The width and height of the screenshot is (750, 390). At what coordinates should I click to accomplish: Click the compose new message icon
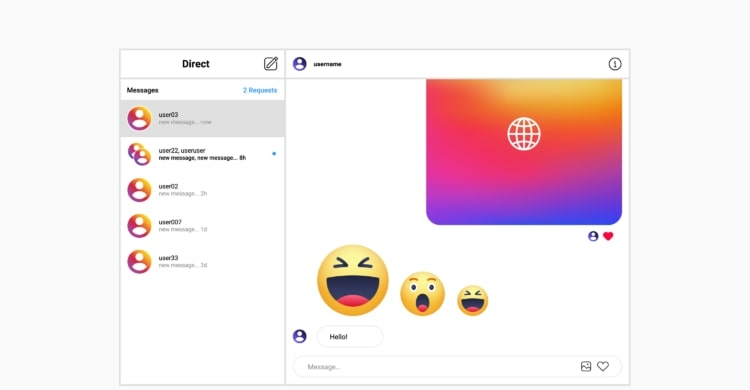point(271,64)
